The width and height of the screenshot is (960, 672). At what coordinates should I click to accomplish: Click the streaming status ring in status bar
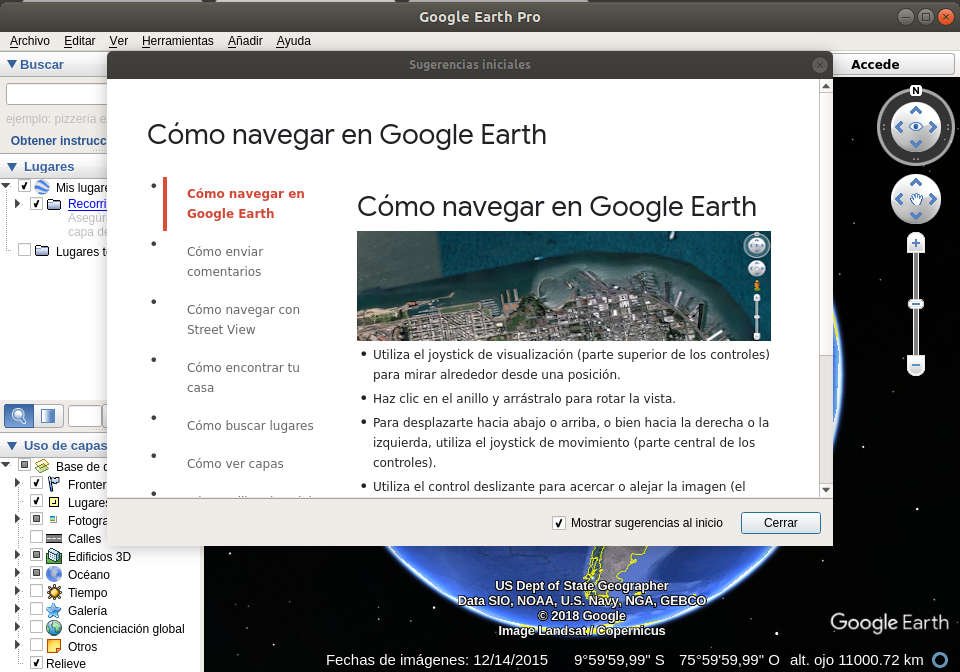[940, 660]
